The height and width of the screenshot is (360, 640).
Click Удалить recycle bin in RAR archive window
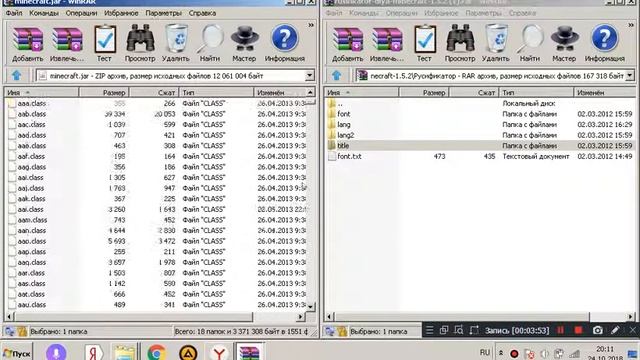(496, 43)
